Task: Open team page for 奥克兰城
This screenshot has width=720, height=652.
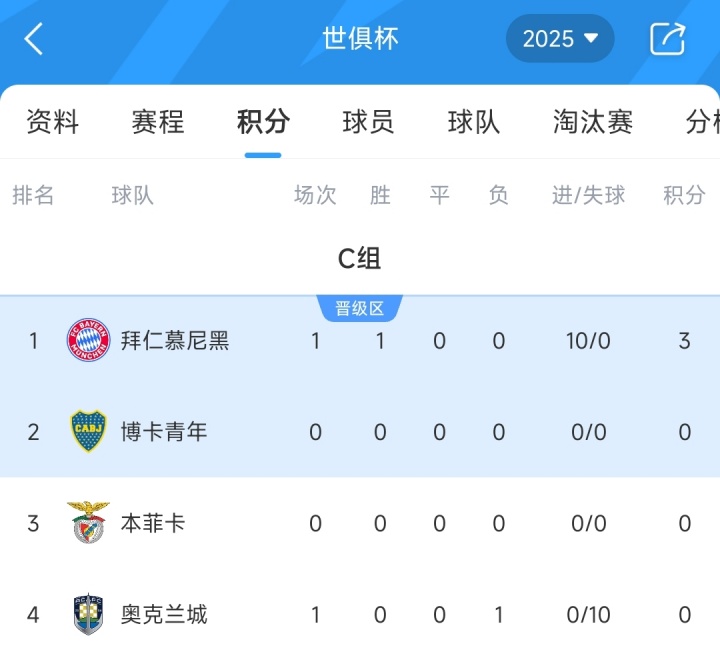Action: tap(164, 614)
